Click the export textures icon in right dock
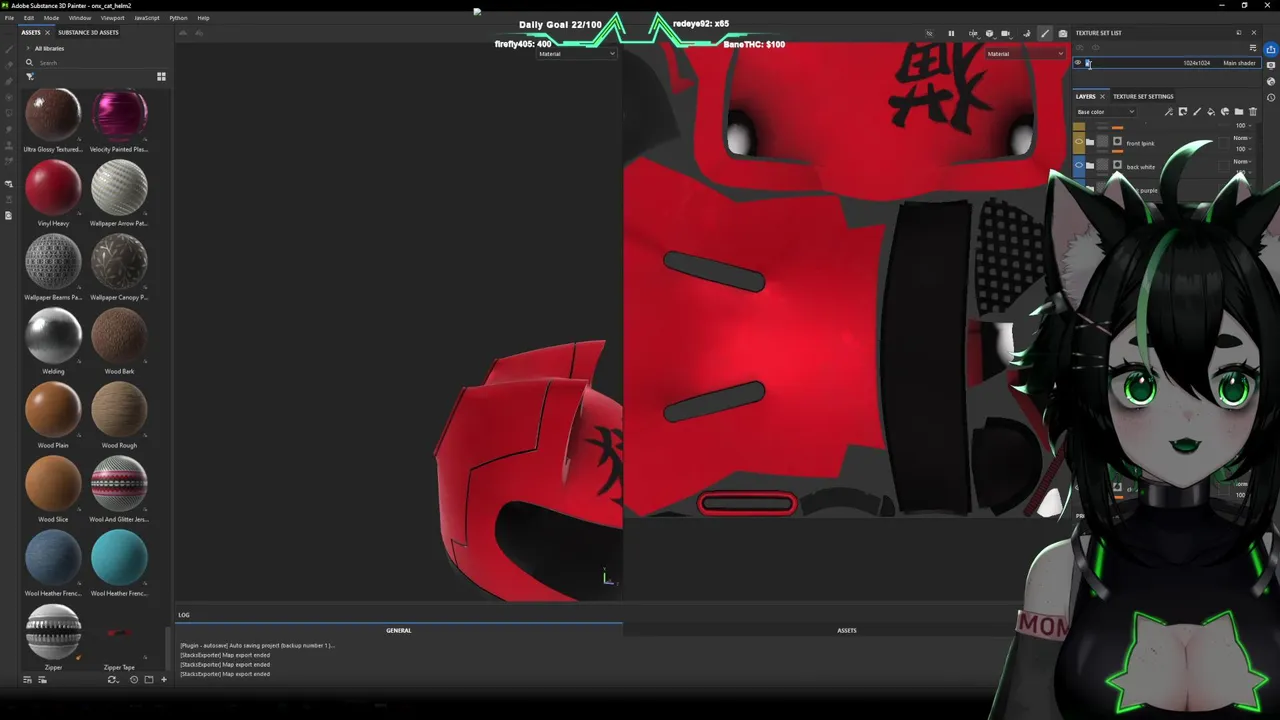 1271,49
